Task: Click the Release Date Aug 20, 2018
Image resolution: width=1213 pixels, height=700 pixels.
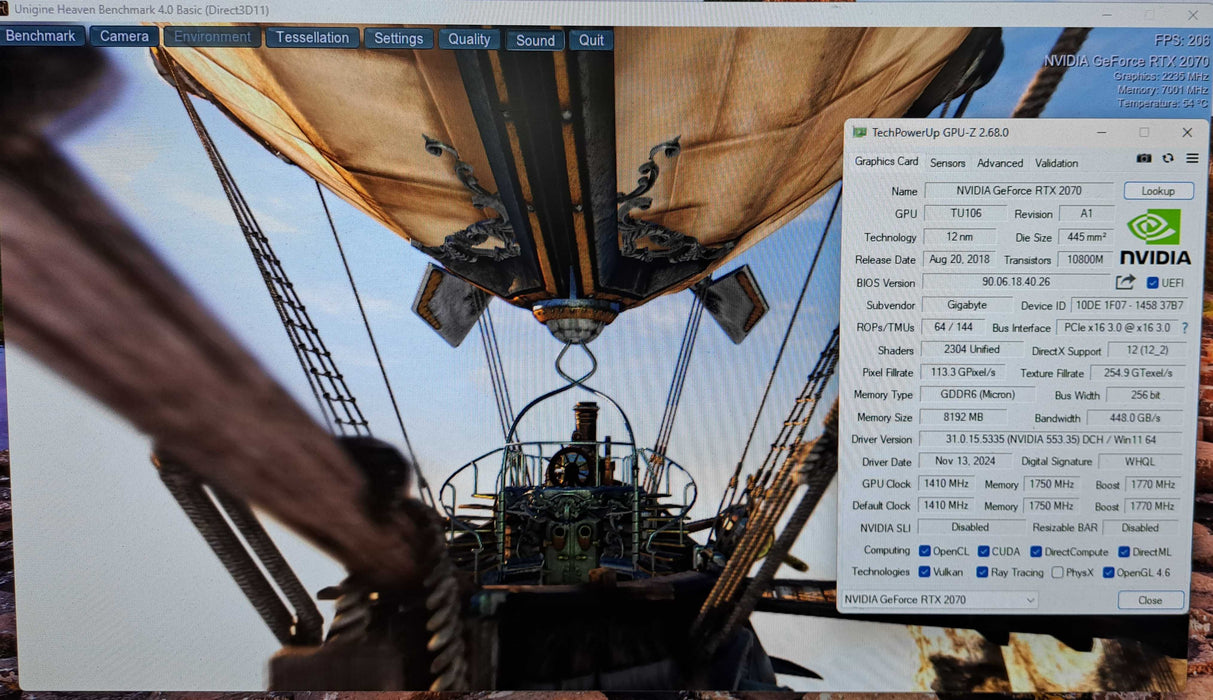Action: click(x=959, y=259)
